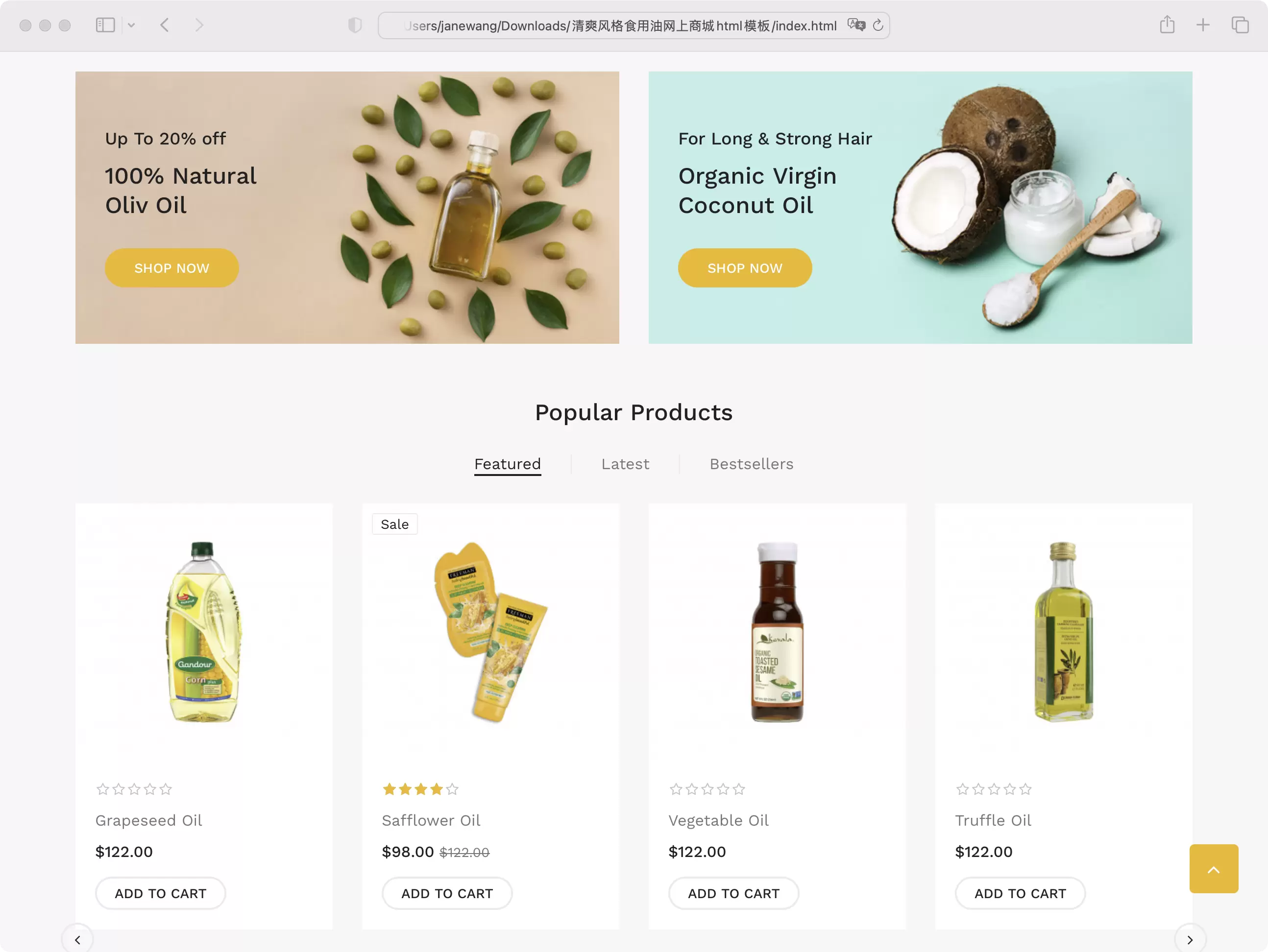Click the back-to-top arrow button
This screenshot has height=952, width=1268.
pyautogui.click(x=1214, y=869)
